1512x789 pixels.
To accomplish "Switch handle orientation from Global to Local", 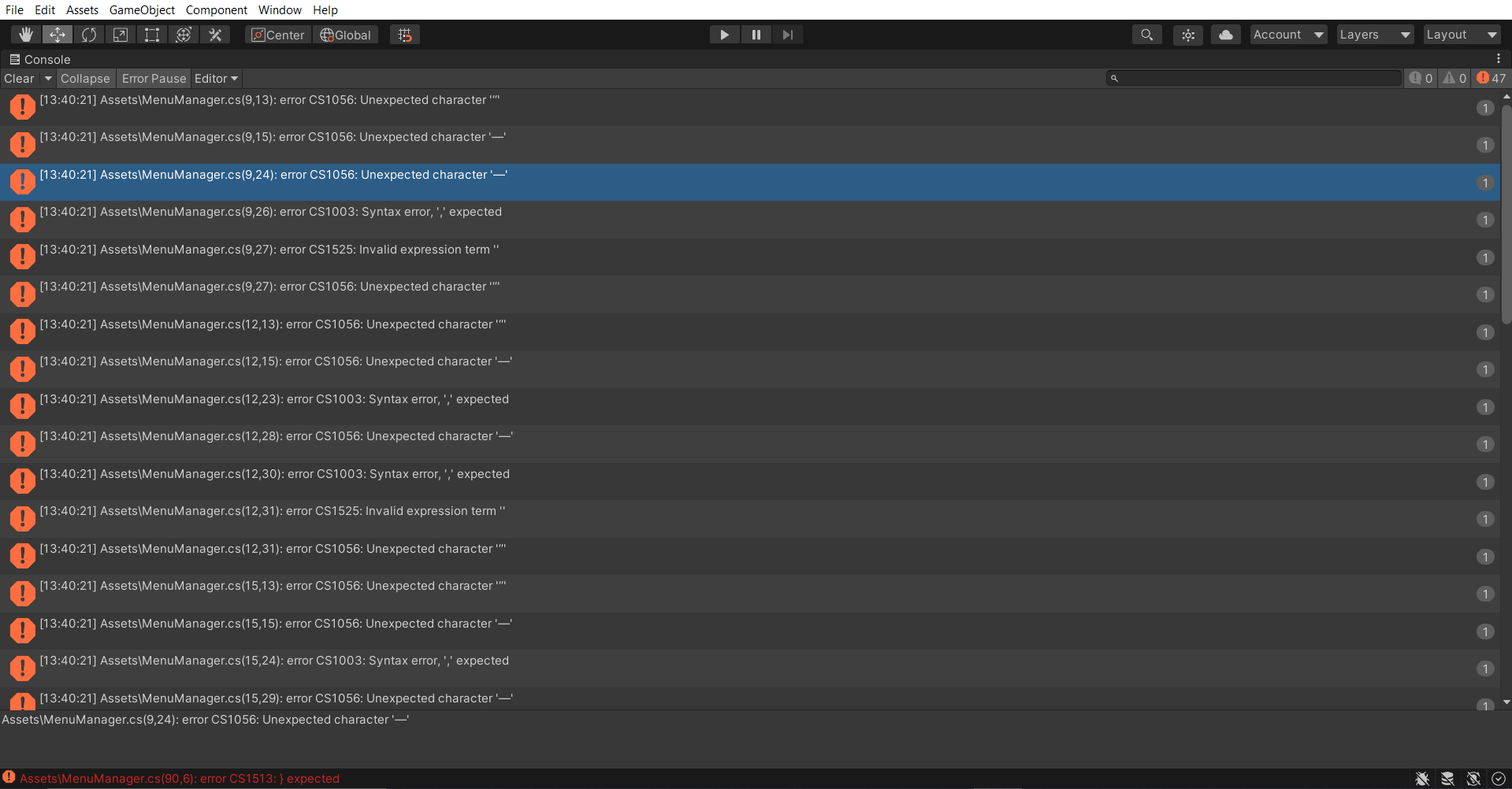I will tap(345, 35).
